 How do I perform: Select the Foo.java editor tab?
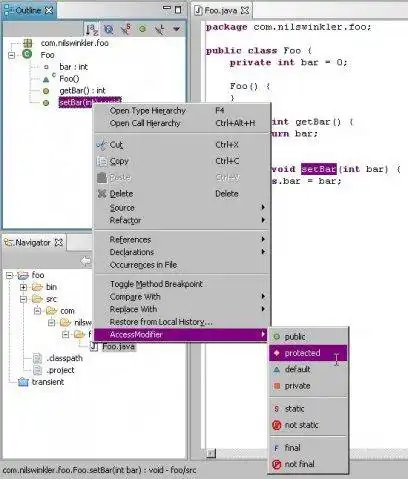[221, 11]
